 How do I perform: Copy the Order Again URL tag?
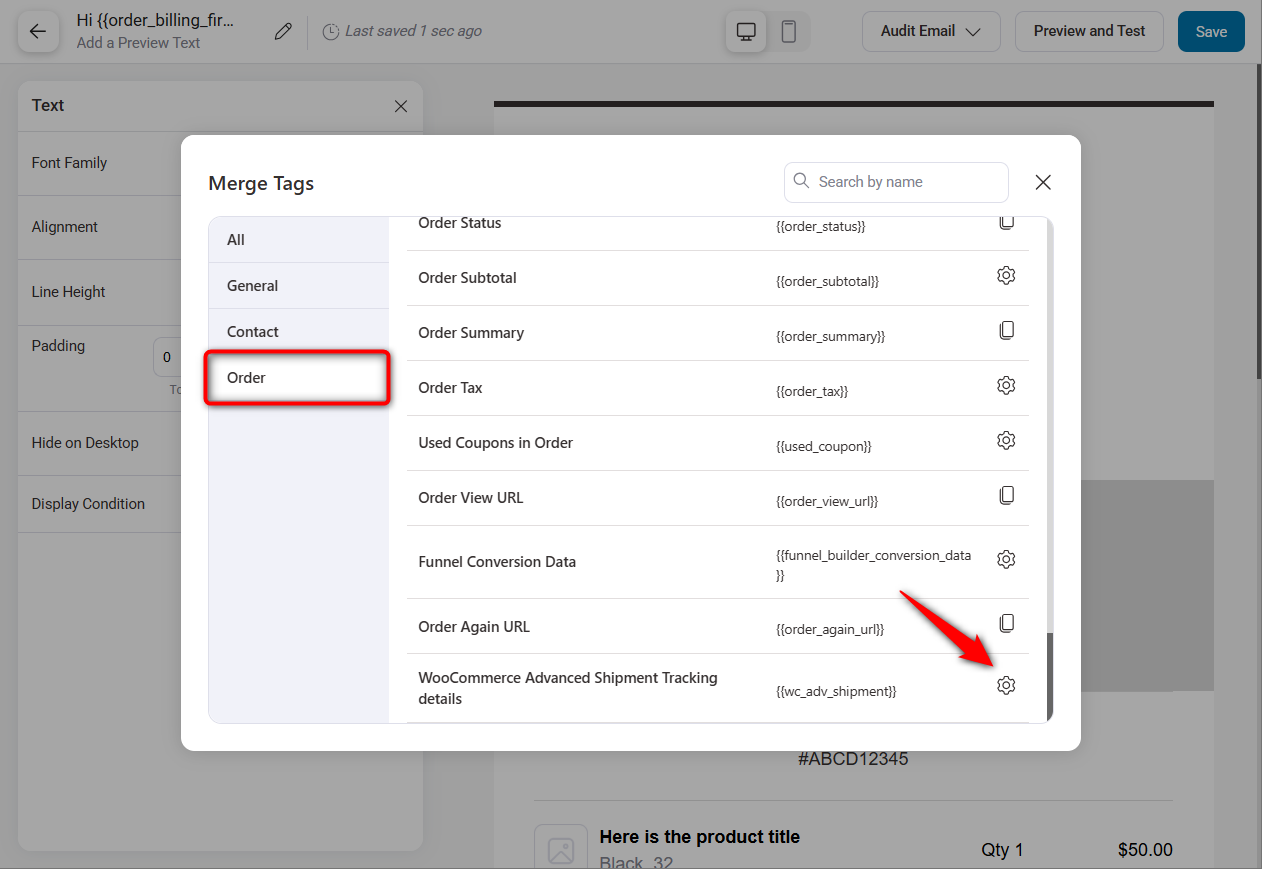click(x=1006, y=623)
